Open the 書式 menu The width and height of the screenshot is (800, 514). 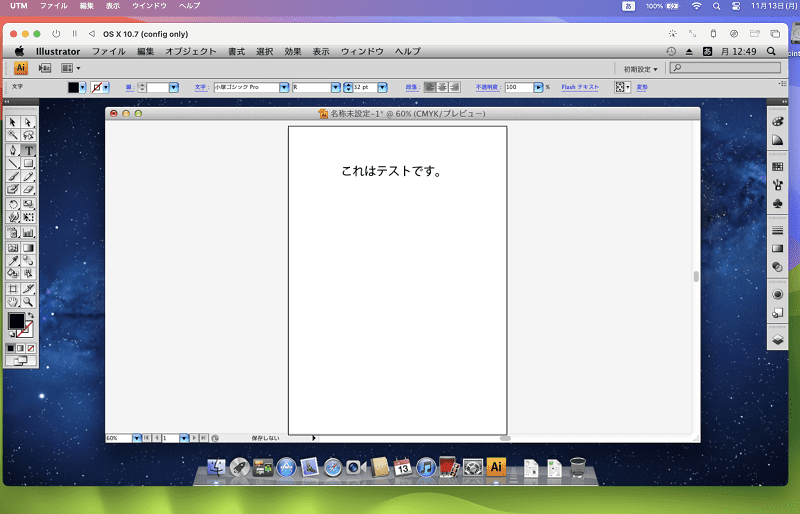236,52
